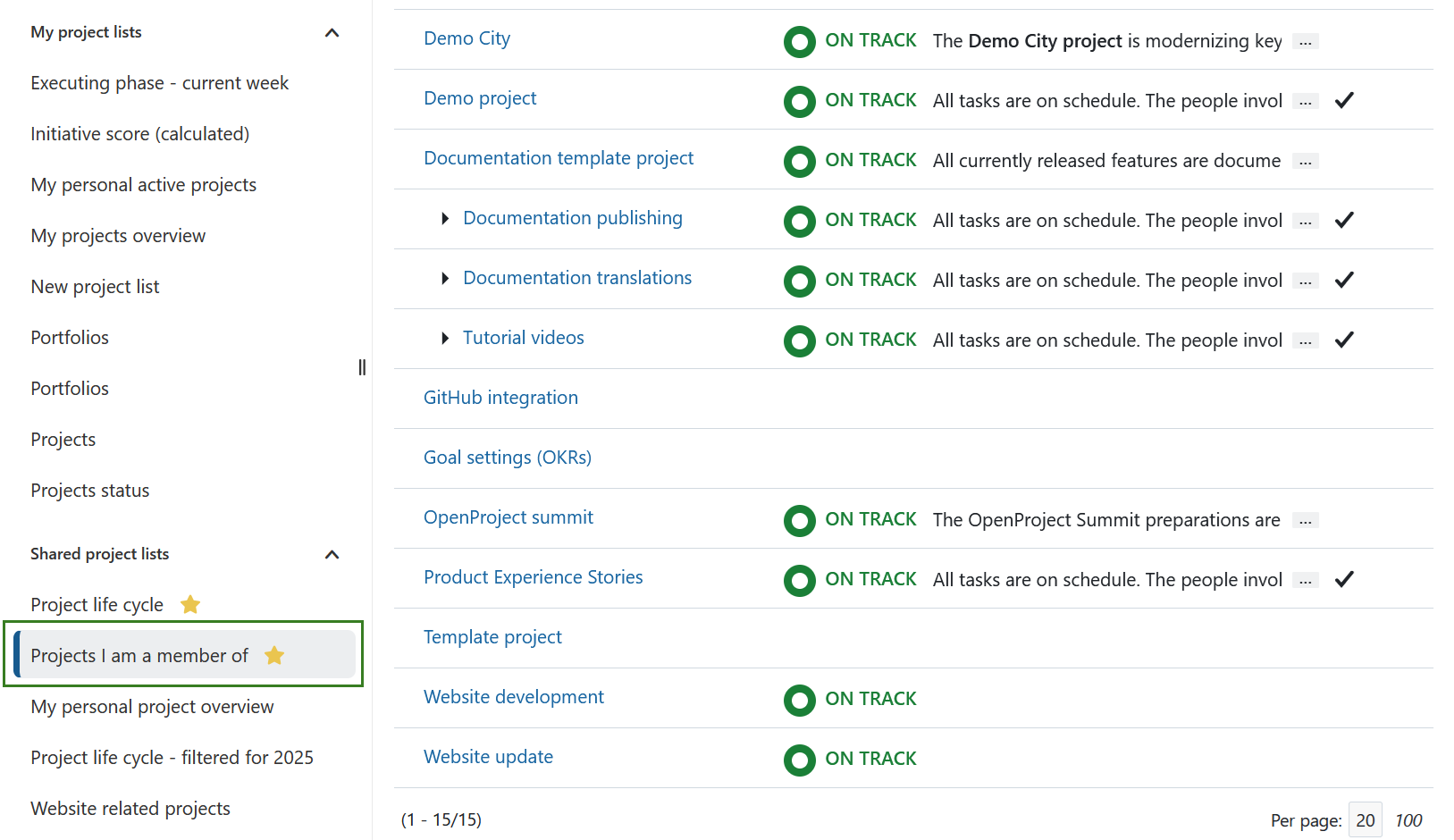Viewport: 1454px width, 840px height.
Task: Click the ON TRACK icon for Website update
Action: tap(799, 760)
